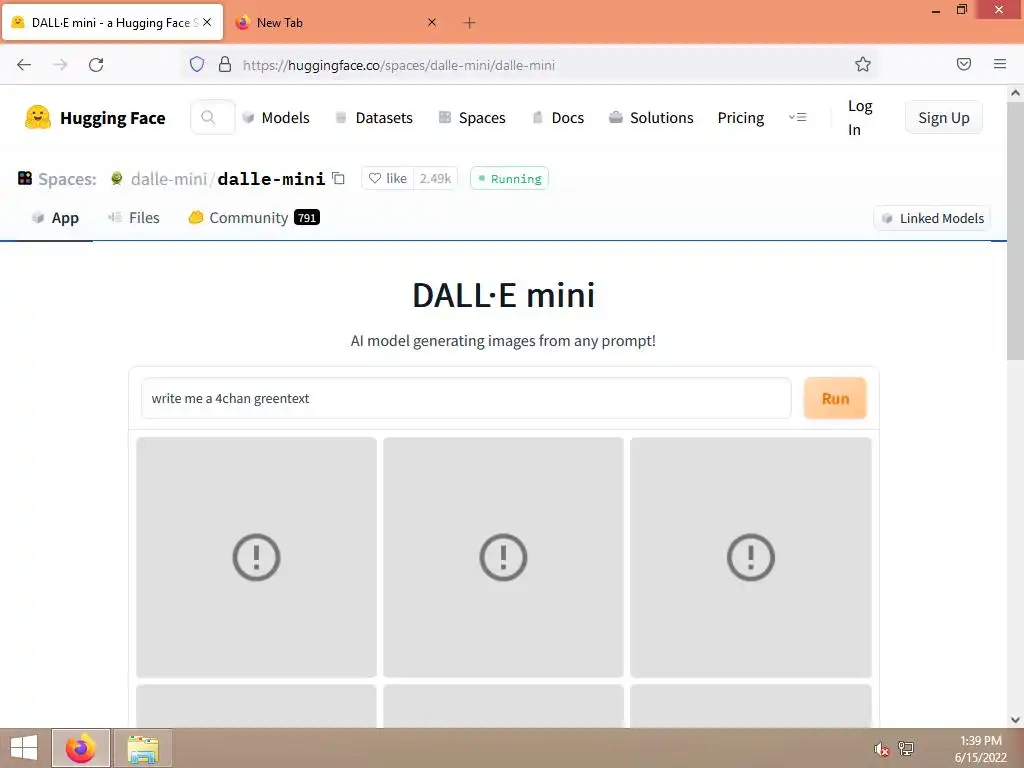Switch to the Files tab

134,218
